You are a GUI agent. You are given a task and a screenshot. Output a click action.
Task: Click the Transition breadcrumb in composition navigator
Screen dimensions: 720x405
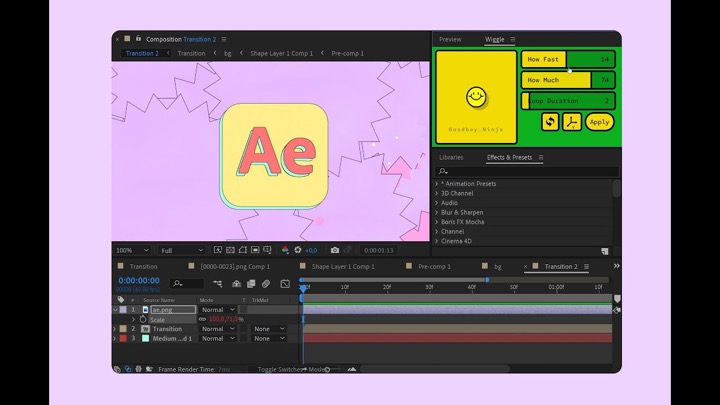[191, 53]
